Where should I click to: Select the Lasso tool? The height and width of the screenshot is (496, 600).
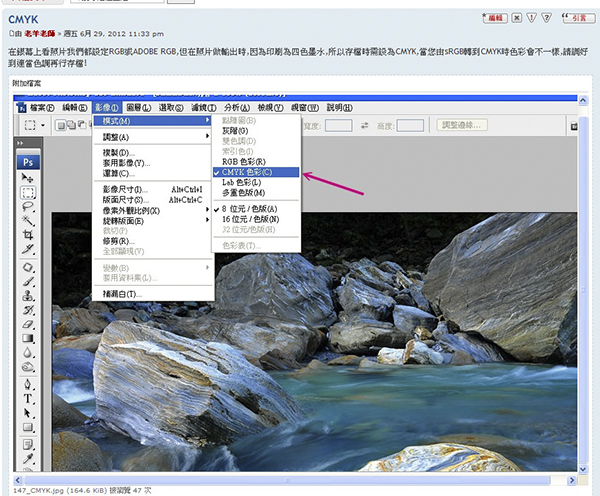click(28, 207)
